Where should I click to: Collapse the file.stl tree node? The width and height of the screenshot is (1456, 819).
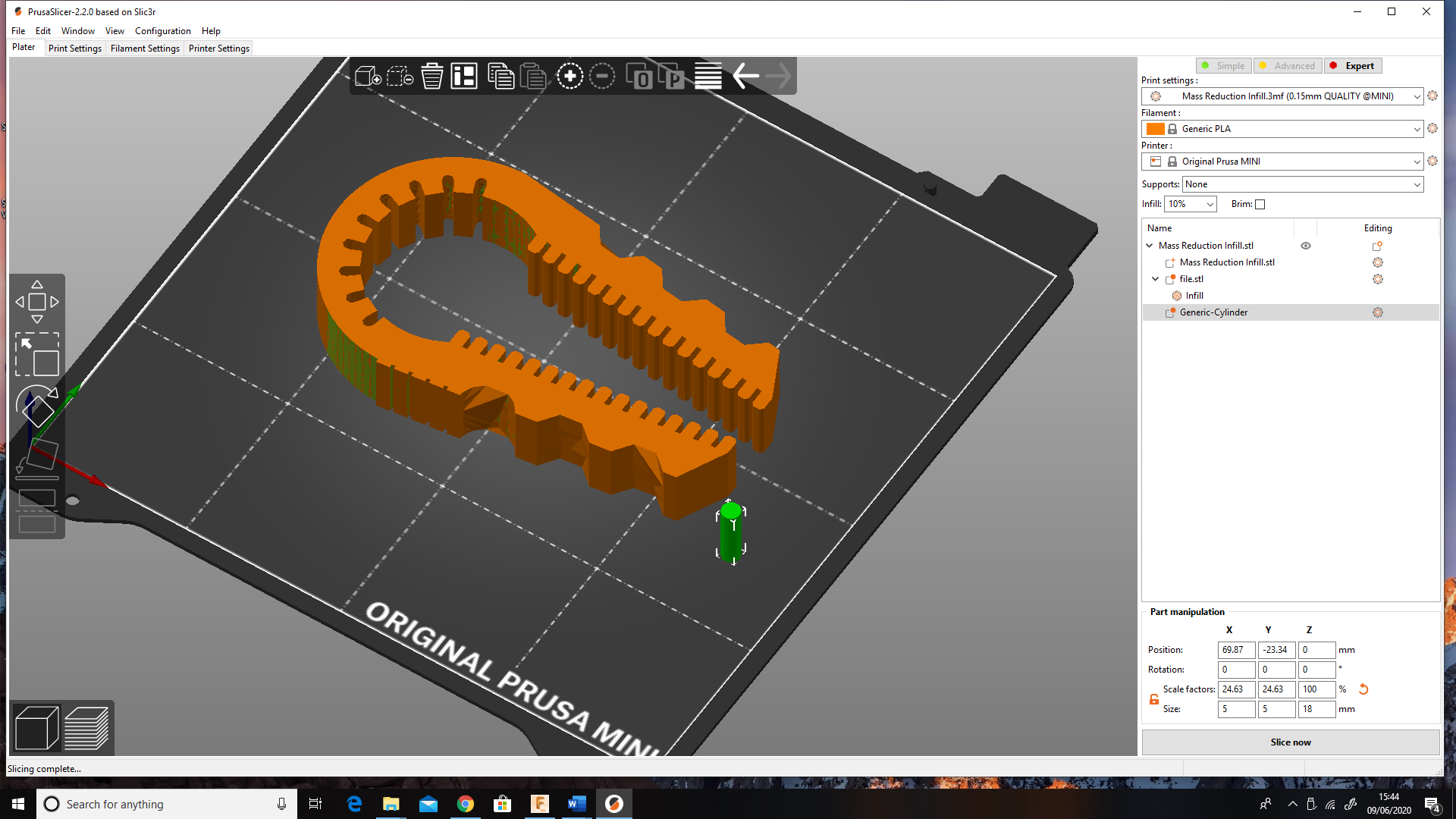1156,279
